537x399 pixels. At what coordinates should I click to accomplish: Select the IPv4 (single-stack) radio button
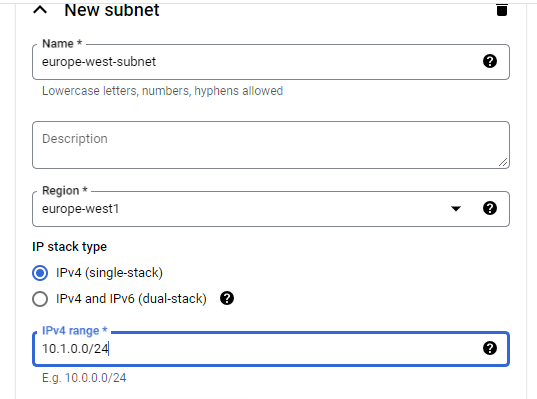pos(40,273)
